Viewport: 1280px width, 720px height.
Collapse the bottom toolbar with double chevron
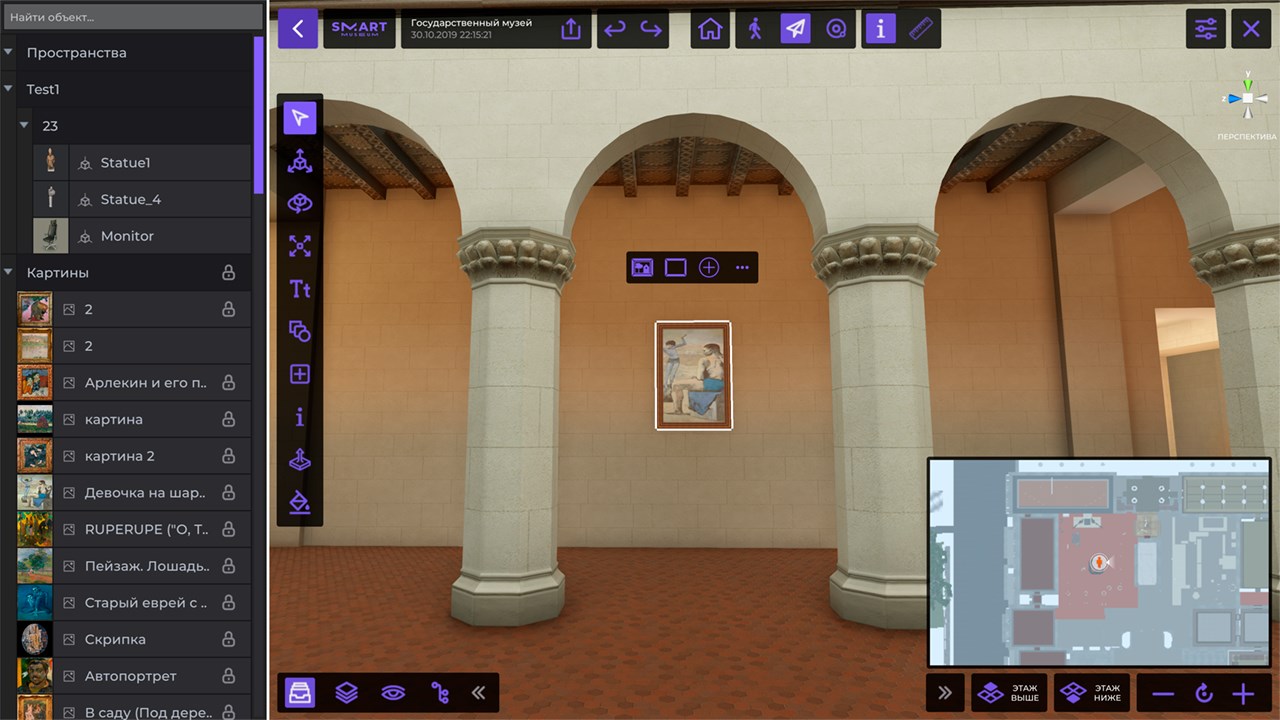click(479, 692)
